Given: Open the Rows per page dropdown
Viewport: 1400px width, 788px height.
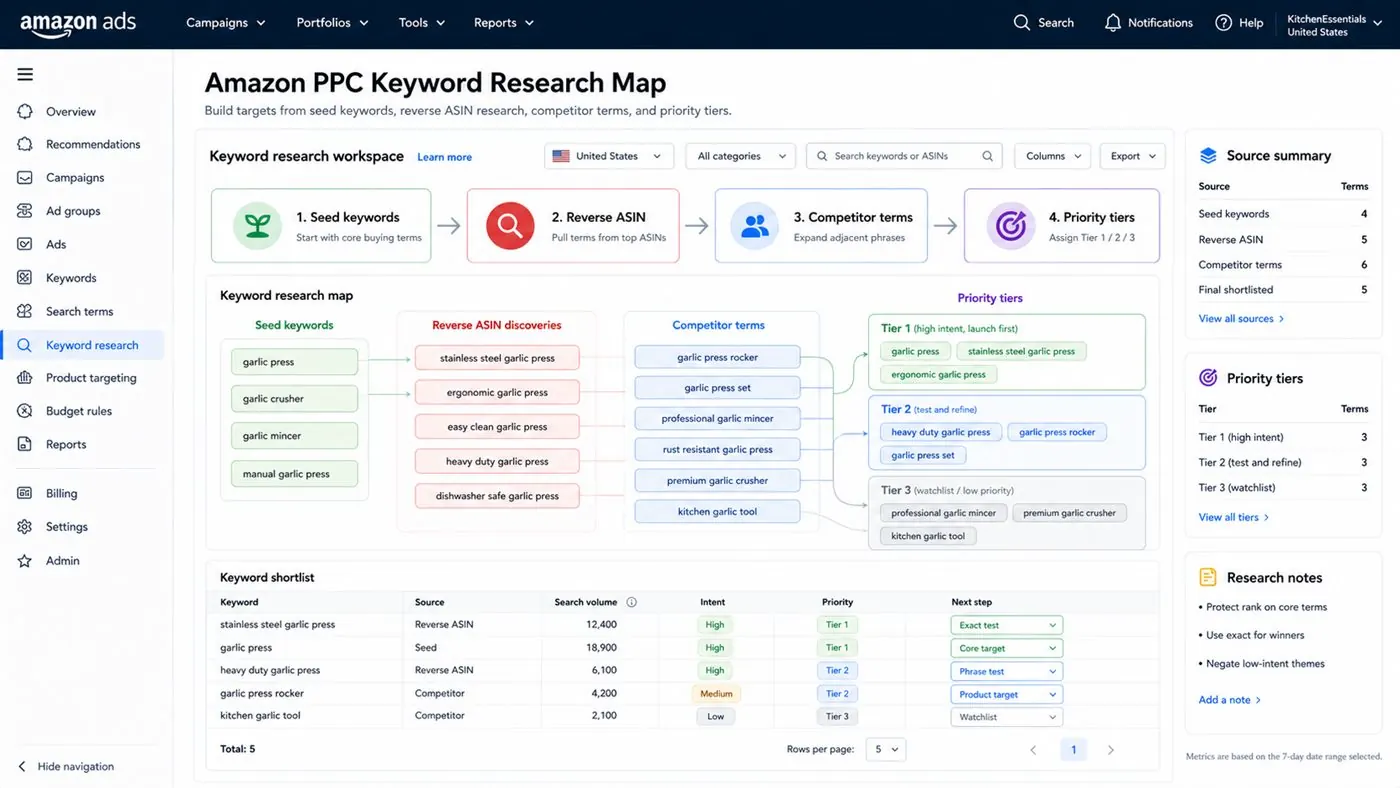Looking at the screenshot, I should 885,749.
